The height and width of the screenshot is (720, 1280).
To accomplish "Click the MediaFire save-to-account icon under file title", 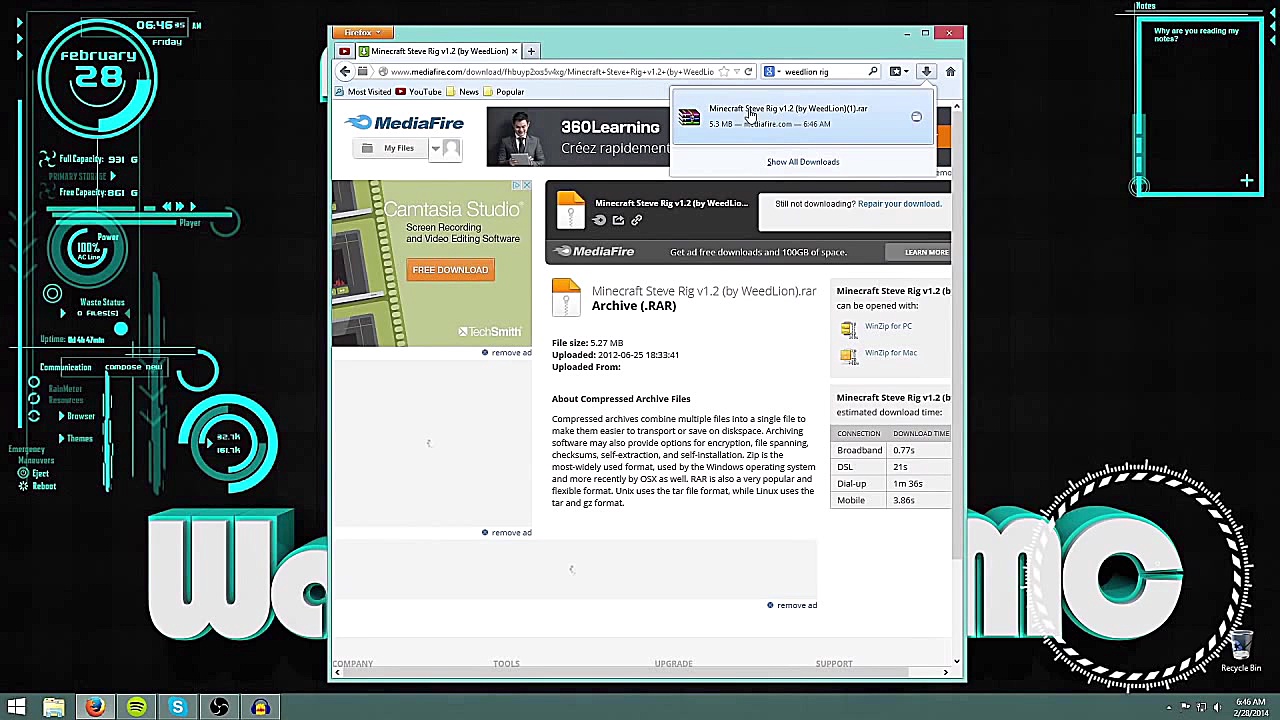I will click(x=599, y=220).
